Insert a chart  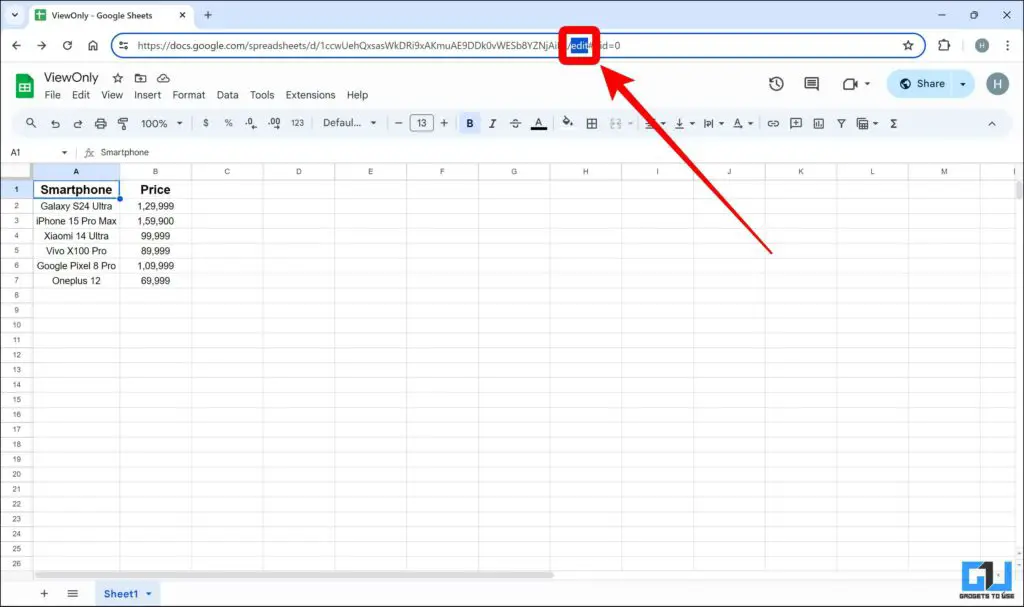click(x=818, y=123)
